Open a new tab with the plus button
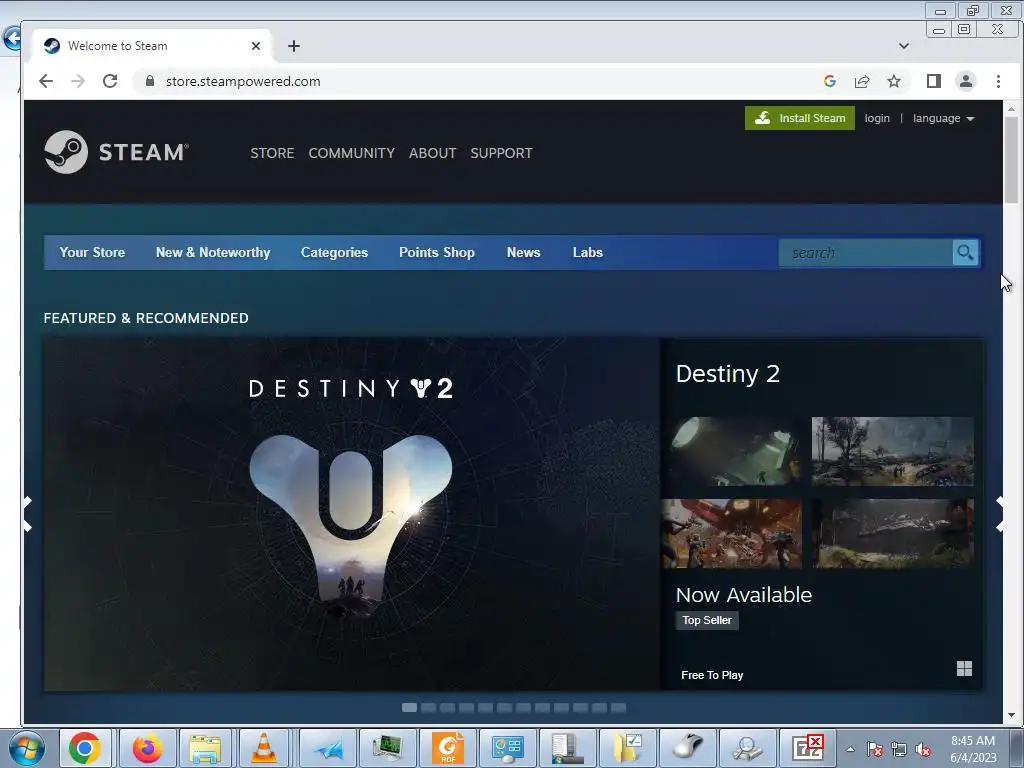The width and height of the screenshot is (1024, 768). [294, 46]
